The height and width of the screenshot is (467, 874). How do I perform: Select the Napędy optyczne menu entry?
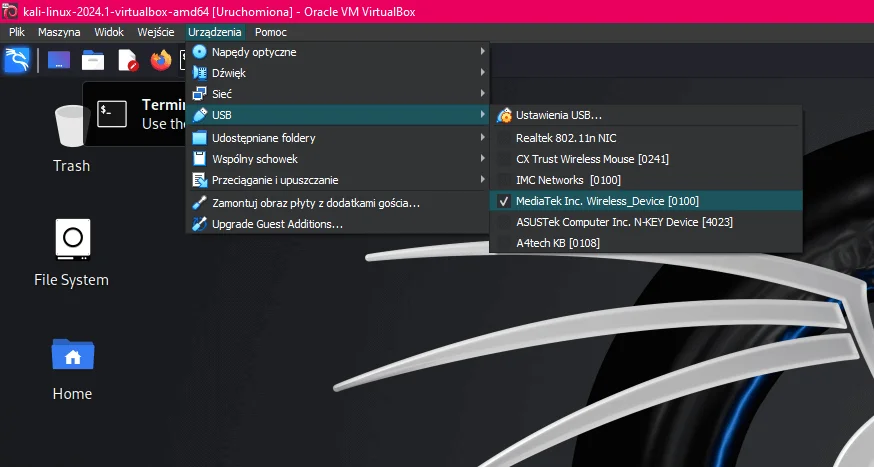[x=338, y=52]
